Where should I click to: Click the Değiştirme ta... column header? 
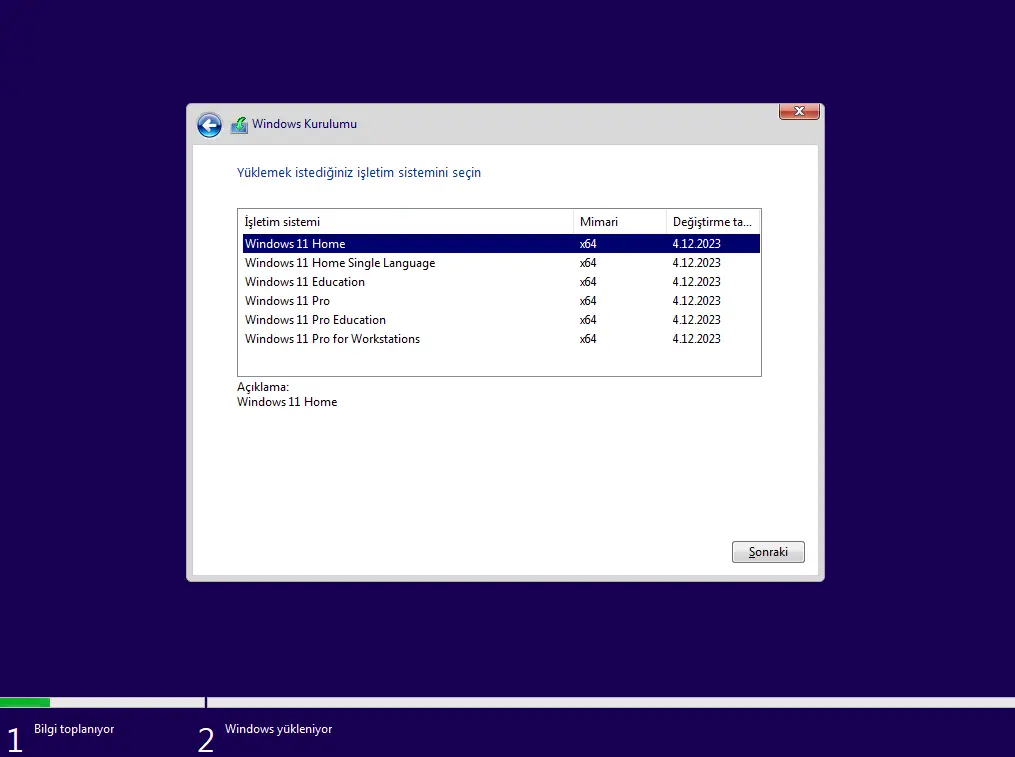(713, 222)
